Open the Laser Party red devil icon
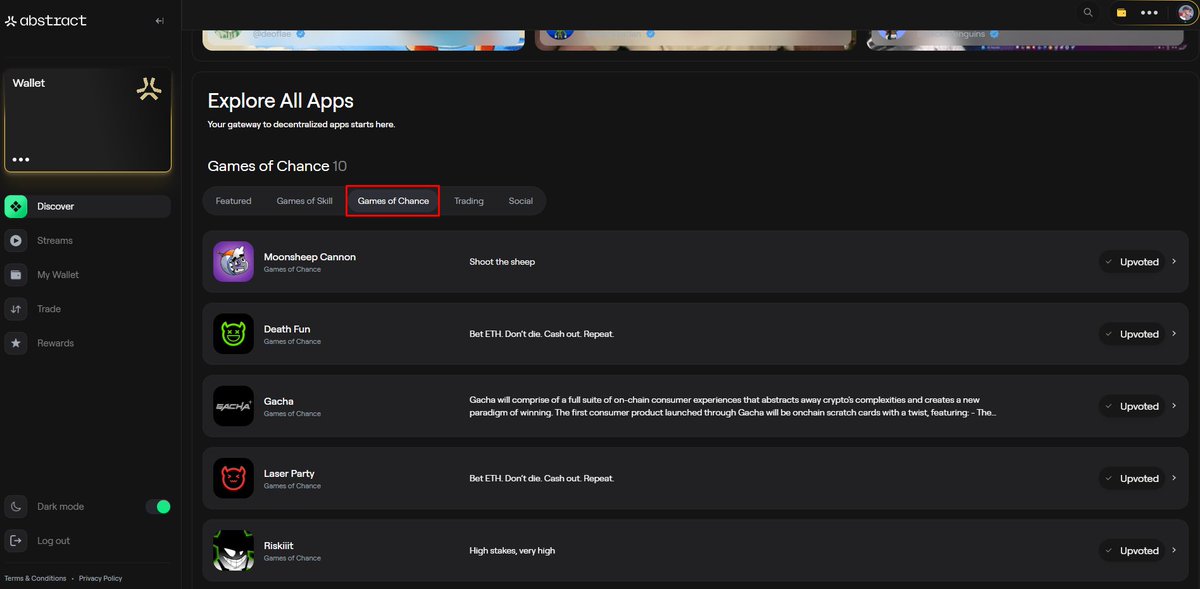 234,478
